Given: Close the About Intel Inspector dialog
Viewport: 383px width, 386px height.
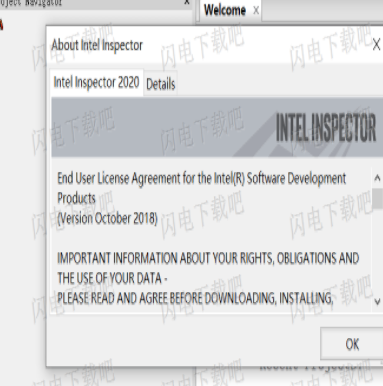Looking at the screenshot, I should tap(376, 44).
